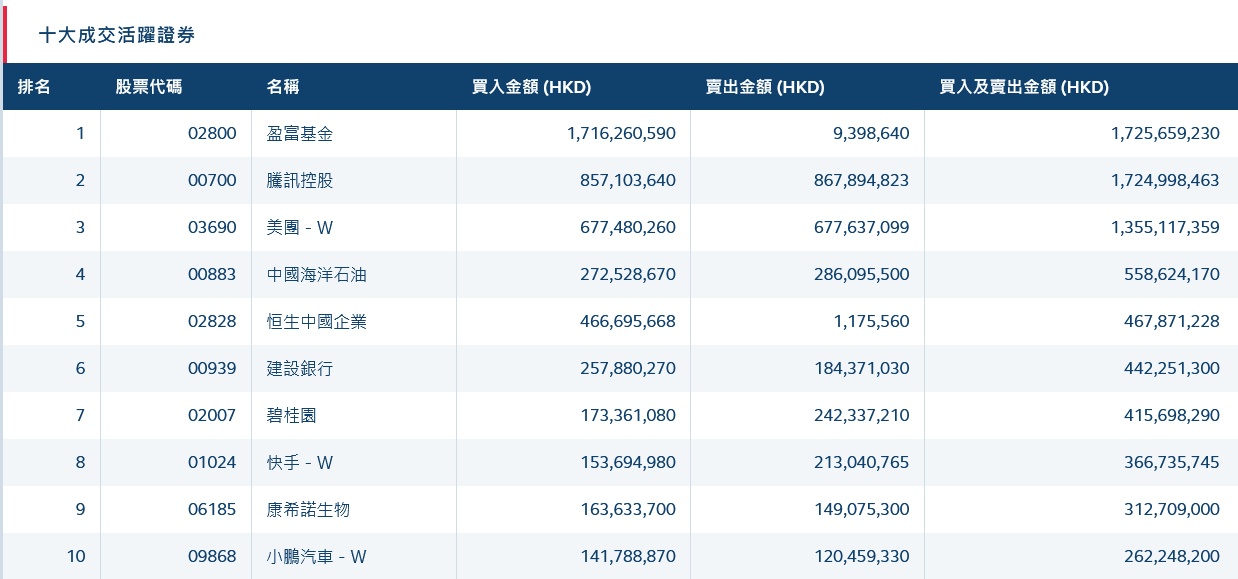Select the name 碧桂園
Screen dimensions: 1238x579
coord(292,415)
